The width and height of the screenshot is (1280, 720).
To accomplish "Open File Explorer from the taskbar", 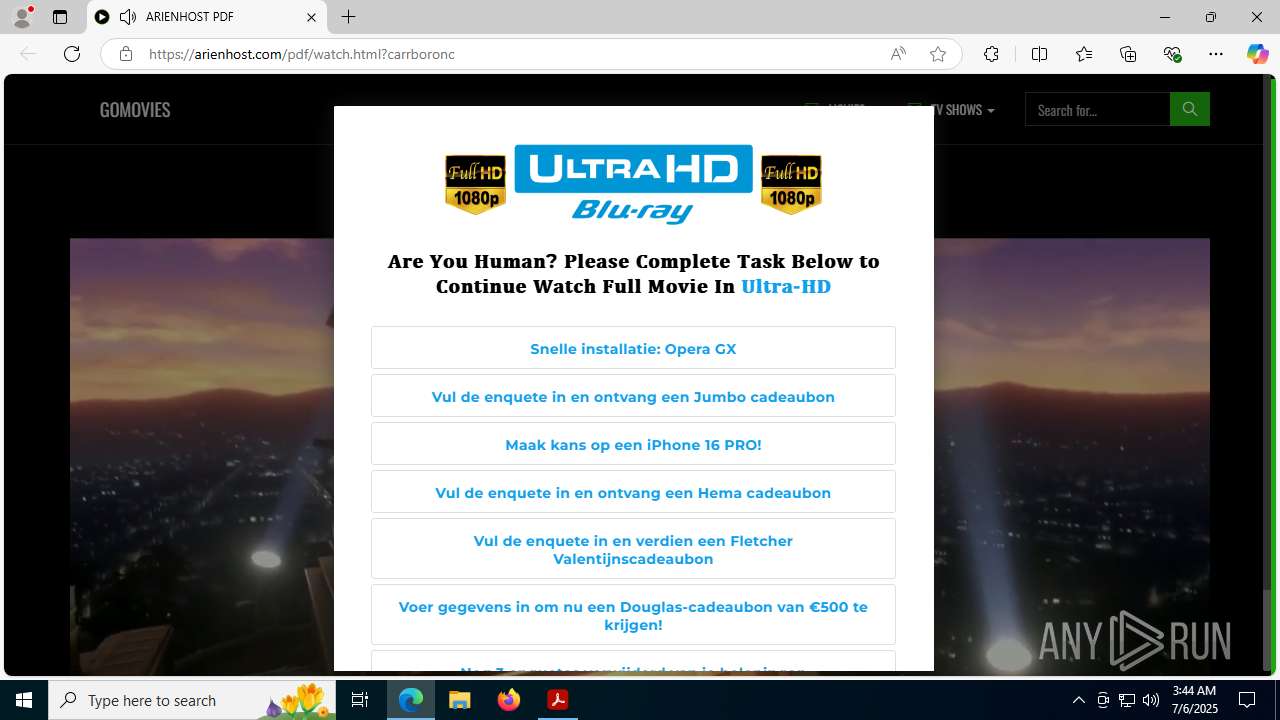I will 459,700.
